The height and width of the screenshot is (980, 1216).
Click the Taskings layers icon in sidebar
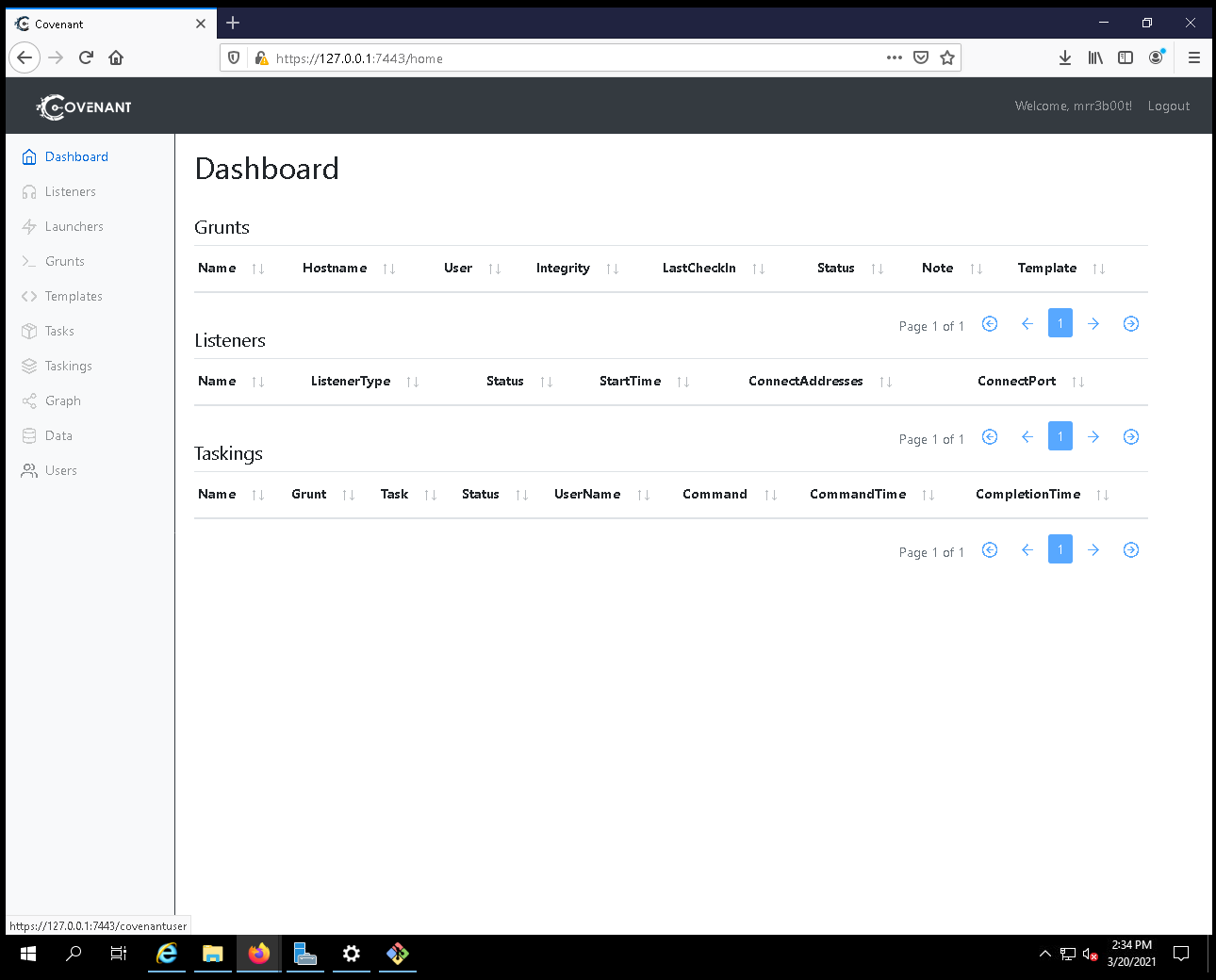click(29, 366)
